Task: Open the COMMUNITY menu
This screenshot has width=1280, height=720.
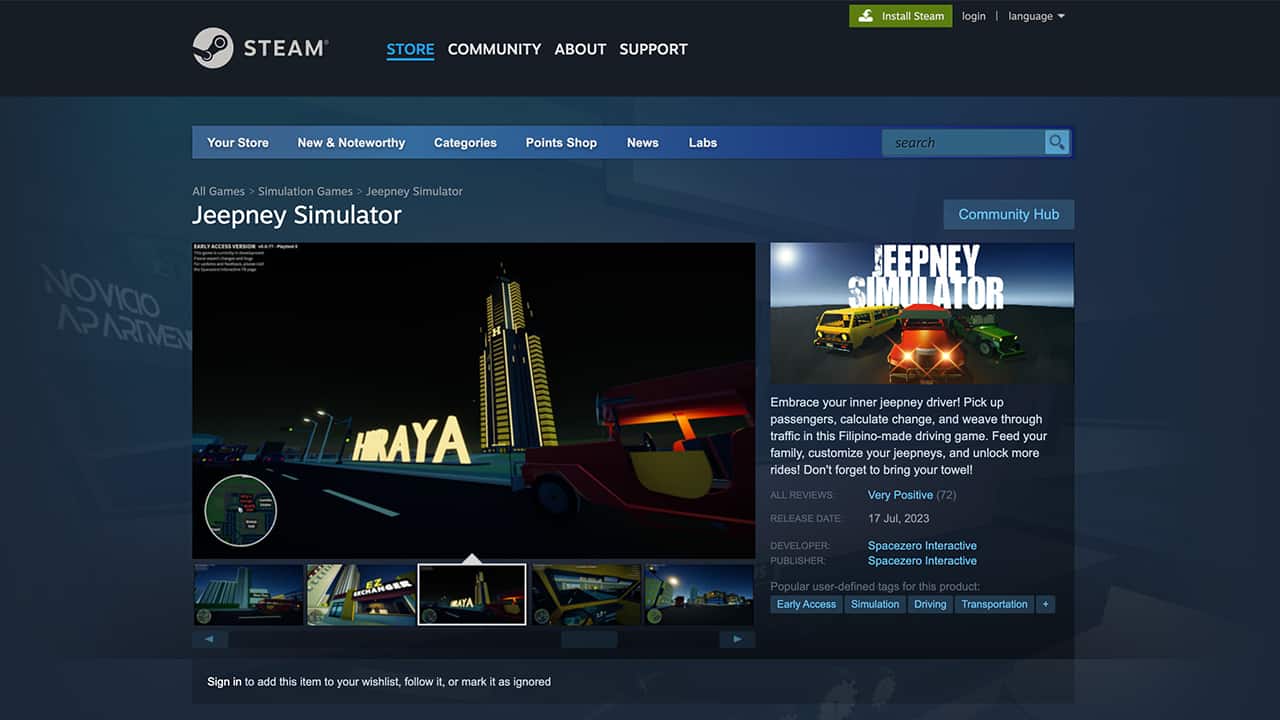Action: (494, 49)
